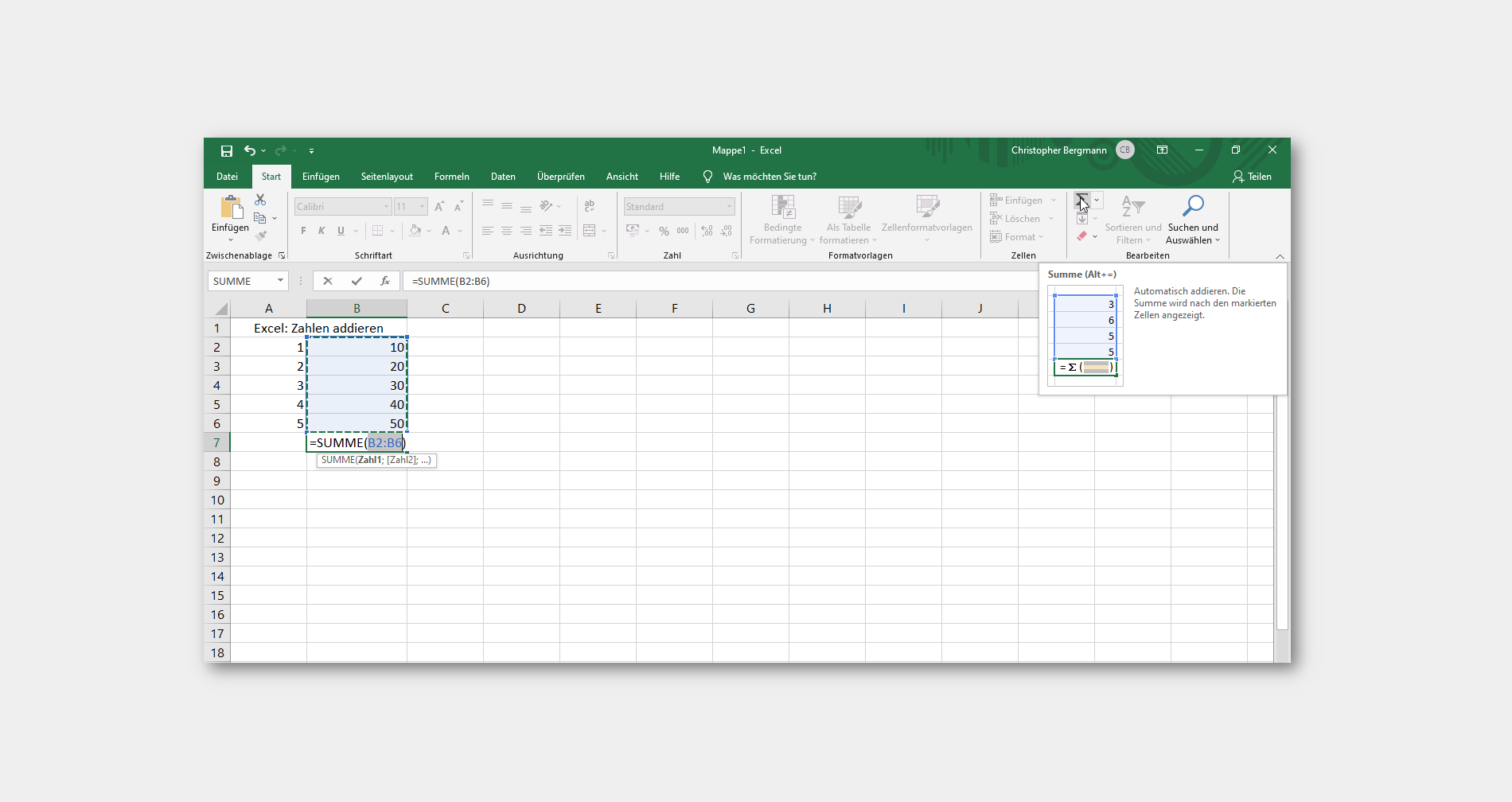
Task: Click the middle align icon
Action: click(507, 206)
